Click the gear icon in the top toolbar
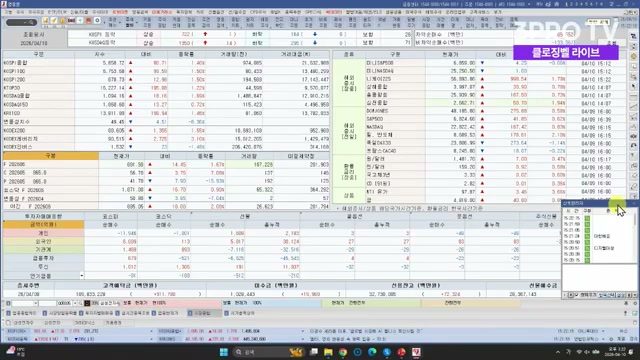This screenshot has height=360, width=640. point(97,20)
